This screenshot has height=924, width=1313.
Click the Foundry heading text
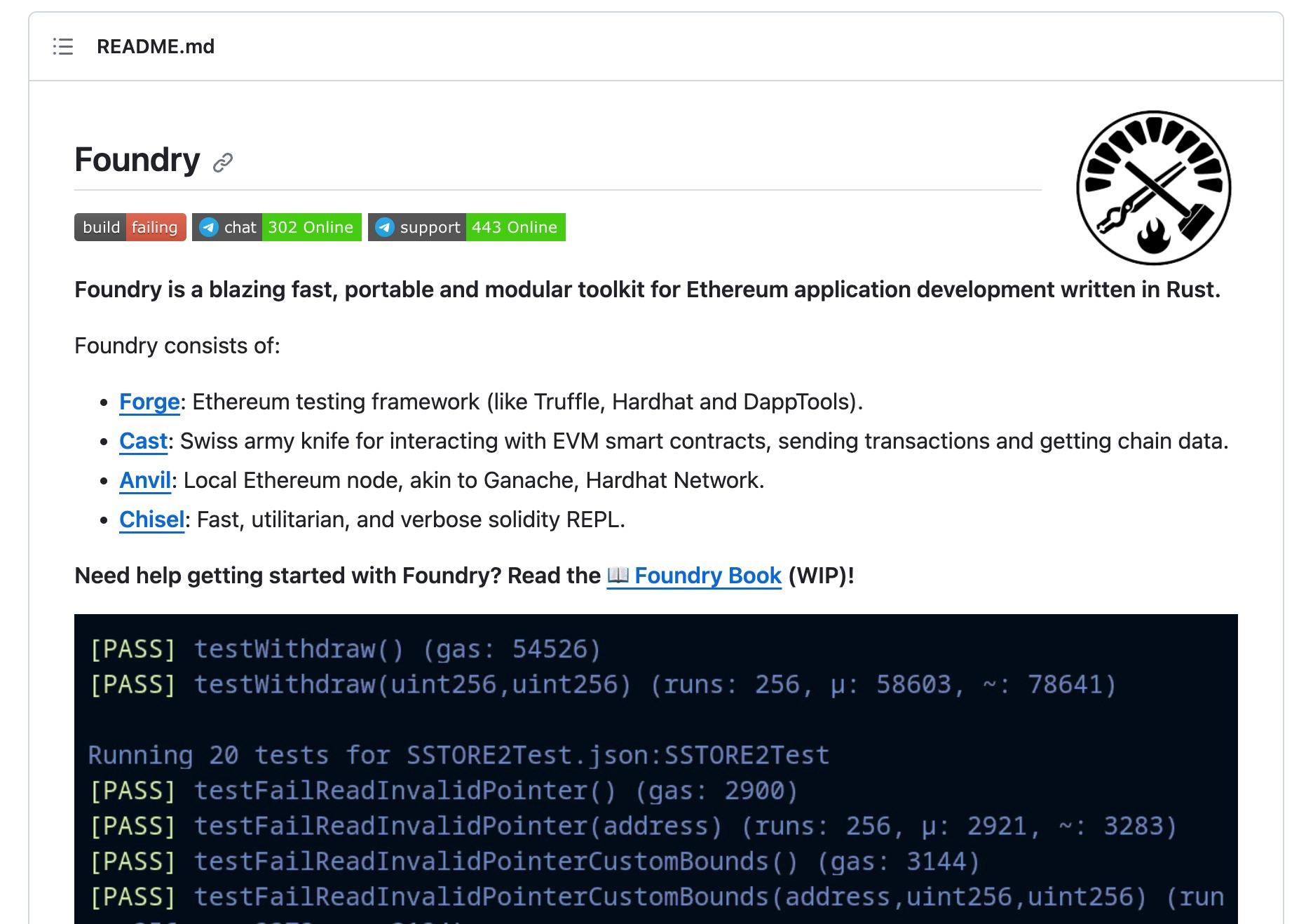coord(137,160)
